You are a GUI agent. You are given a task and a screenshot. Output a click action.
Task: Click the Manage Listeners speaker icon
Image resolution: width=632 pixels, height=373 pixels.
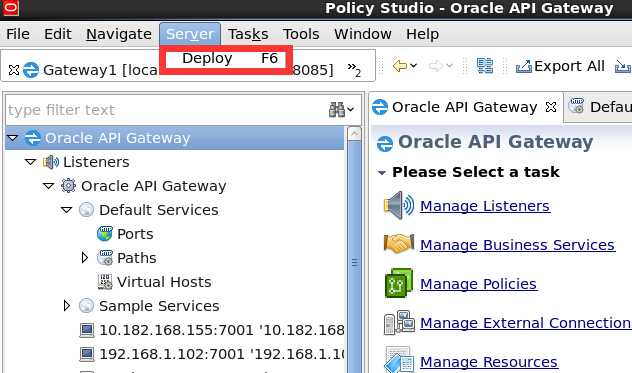(x=399, y=205)
